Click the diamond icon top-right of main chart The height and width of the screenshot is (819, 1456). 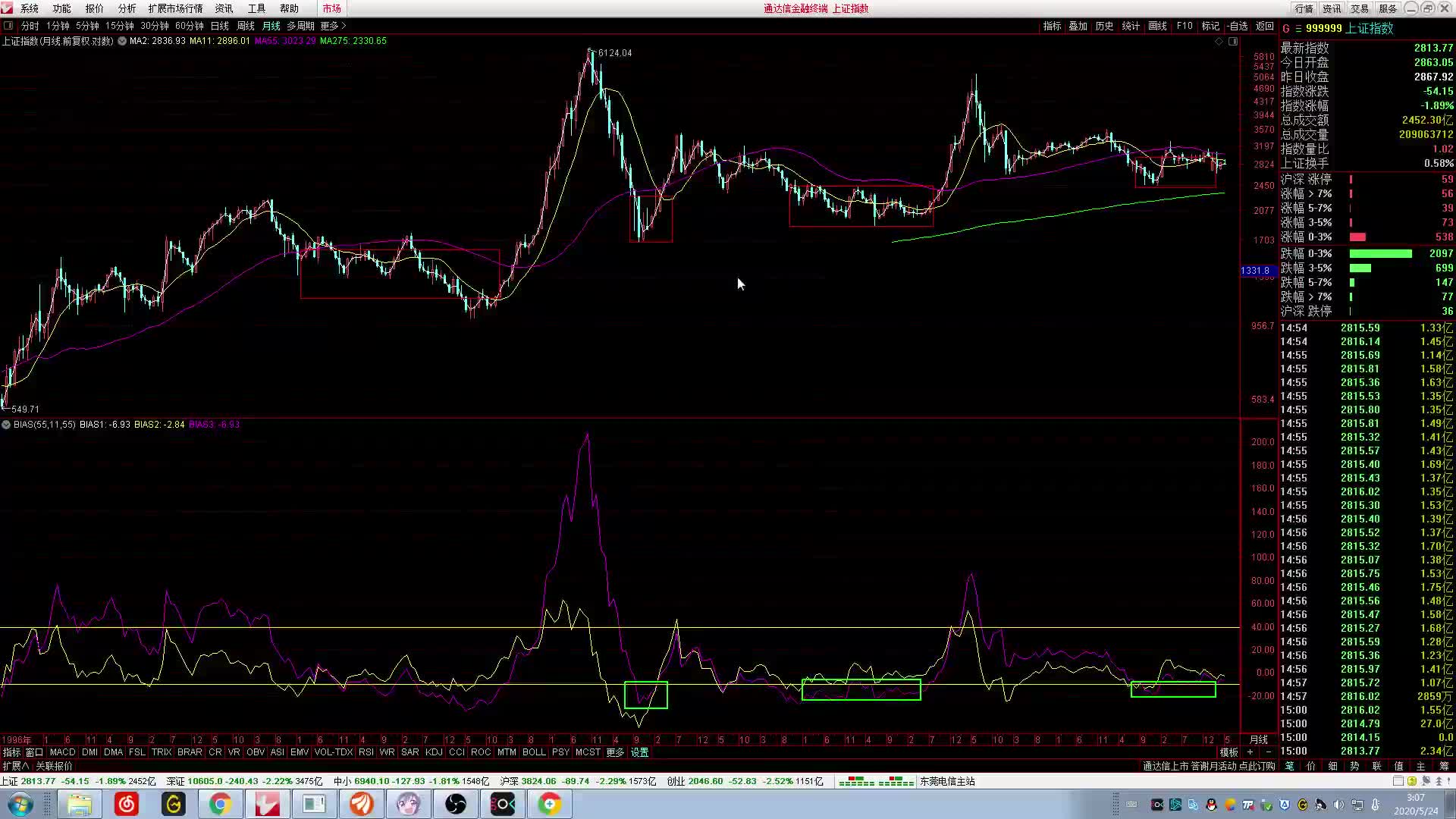[1219, 42]
